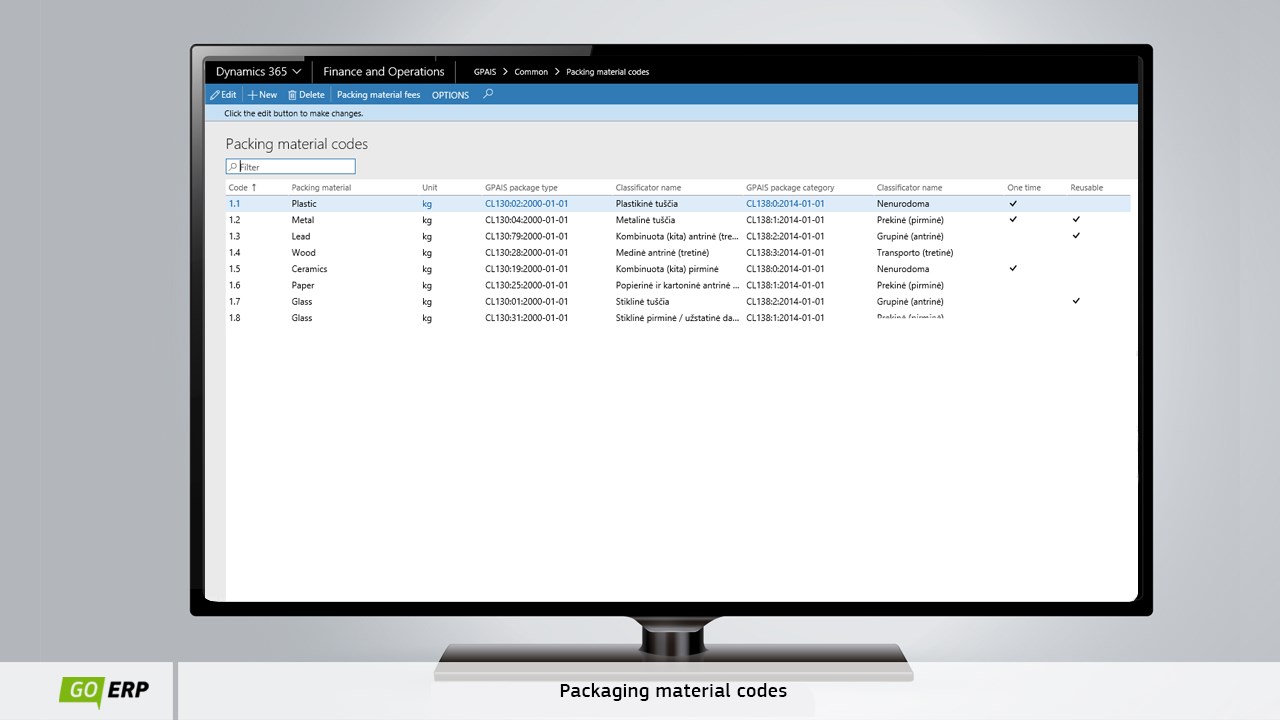
Task: Select code 1.7 cell
Action: point(235,302)
